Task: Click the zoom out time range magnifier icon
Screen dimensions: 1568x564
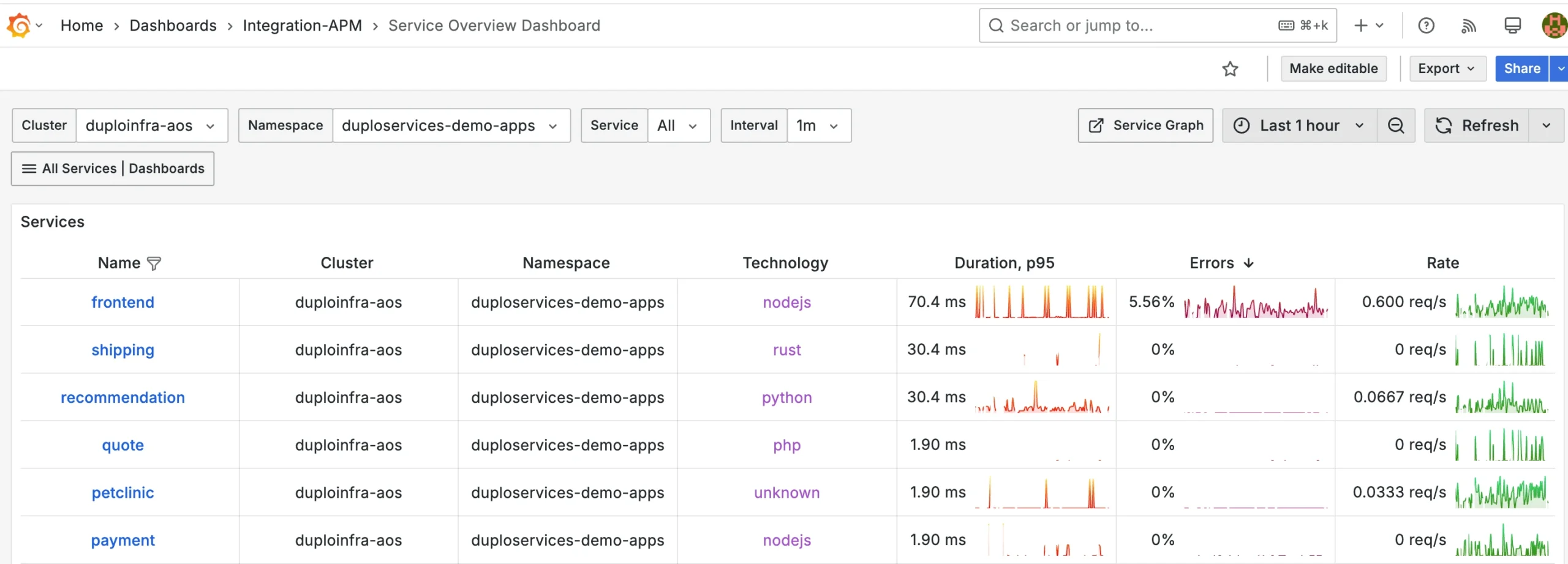Action: click(1396, 125)
